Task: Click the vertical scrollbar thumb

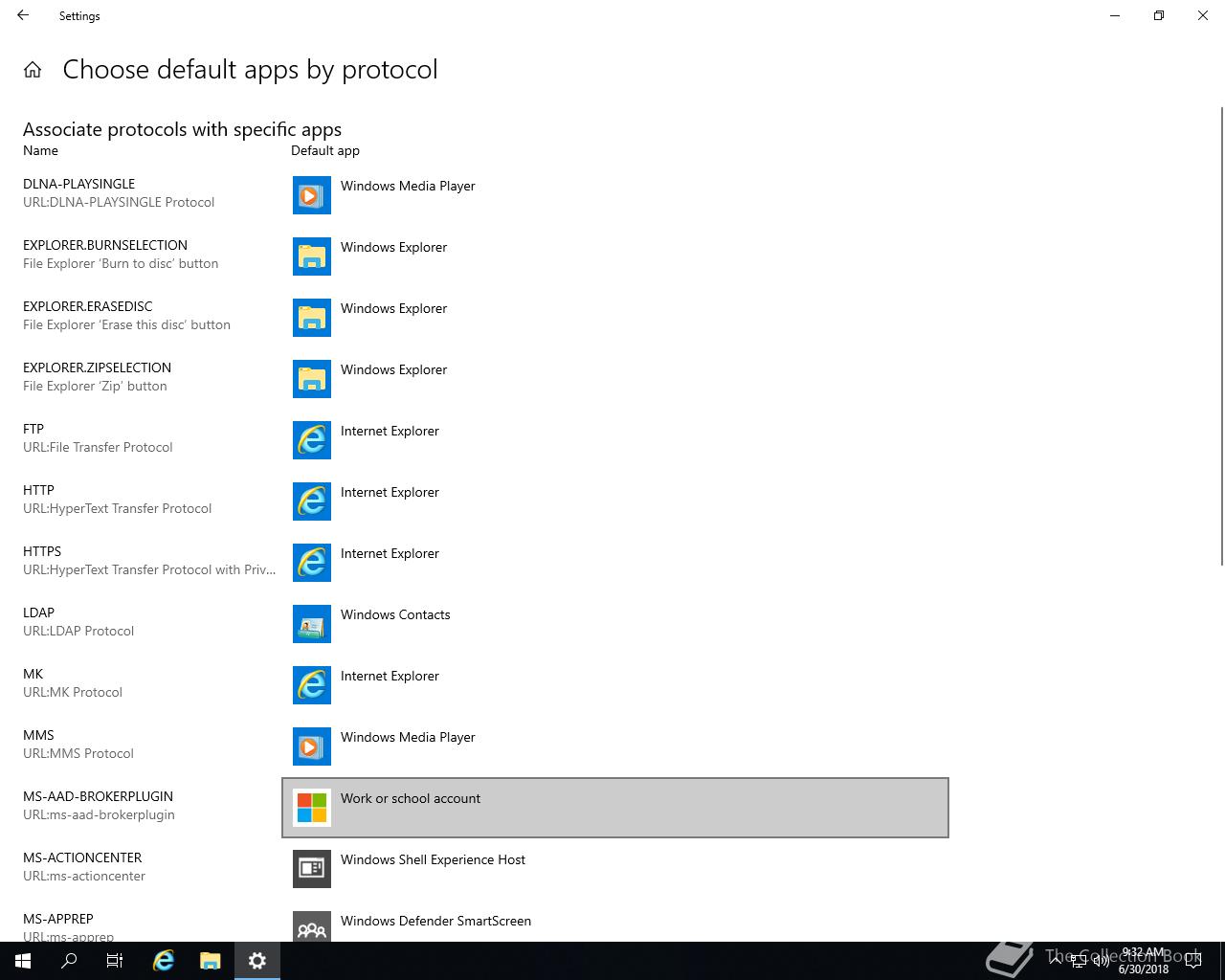Action: pyautogui.click(x=1221, y=334)
